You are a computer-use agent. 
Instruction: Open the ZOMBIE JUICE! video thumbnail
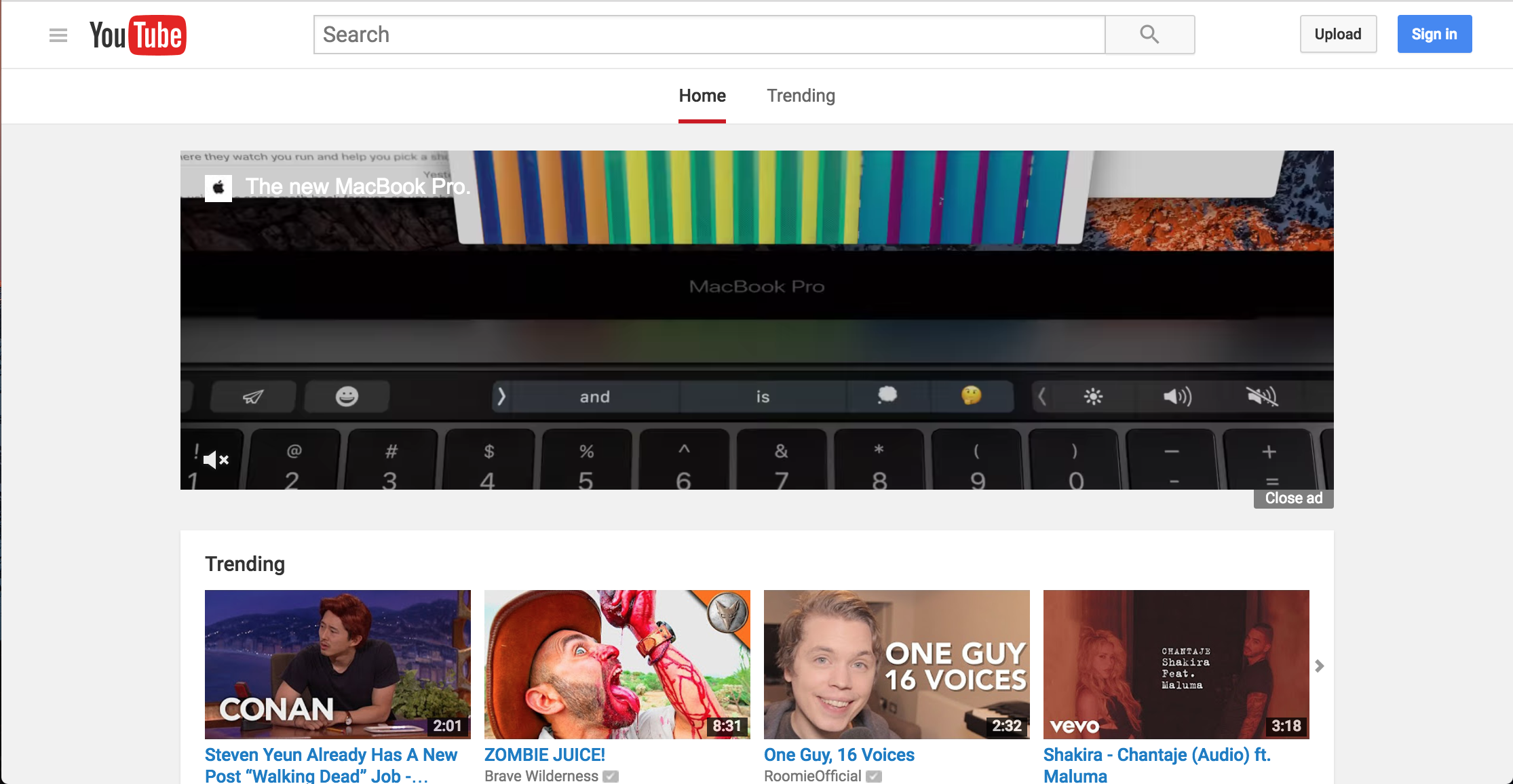tap(617, 665)
